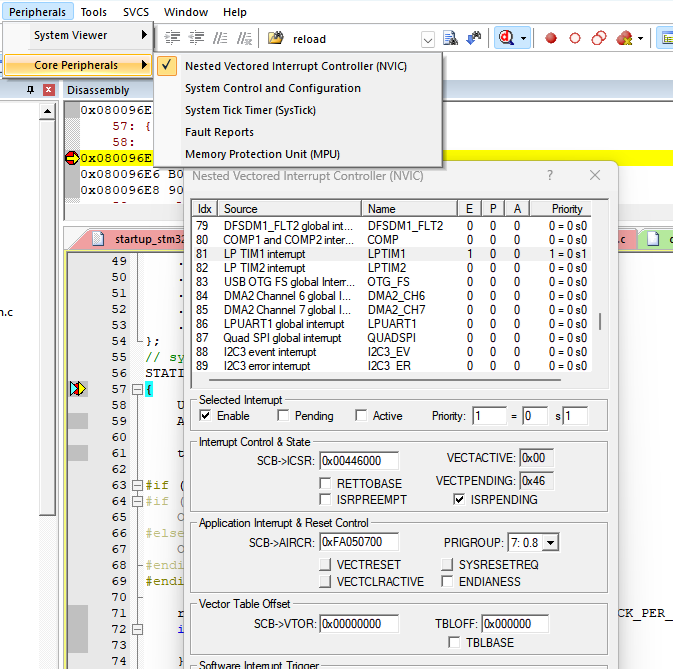
Task: Click the Find document search icon
Action: (450, 38)
